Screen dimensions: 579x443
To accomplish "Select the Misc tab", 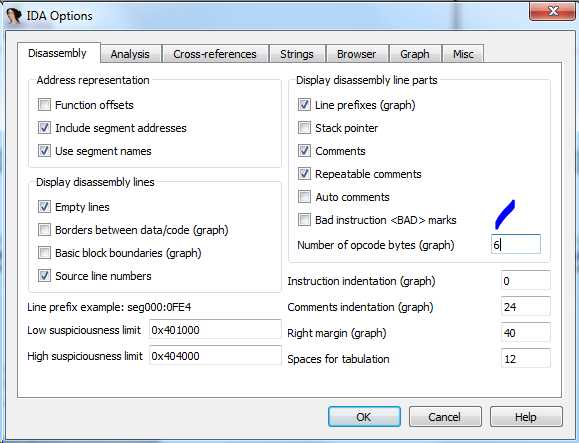I will 463,54.
